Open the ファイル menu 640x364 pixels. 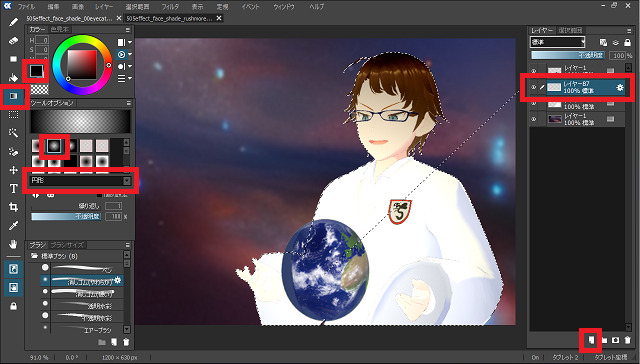26,7
